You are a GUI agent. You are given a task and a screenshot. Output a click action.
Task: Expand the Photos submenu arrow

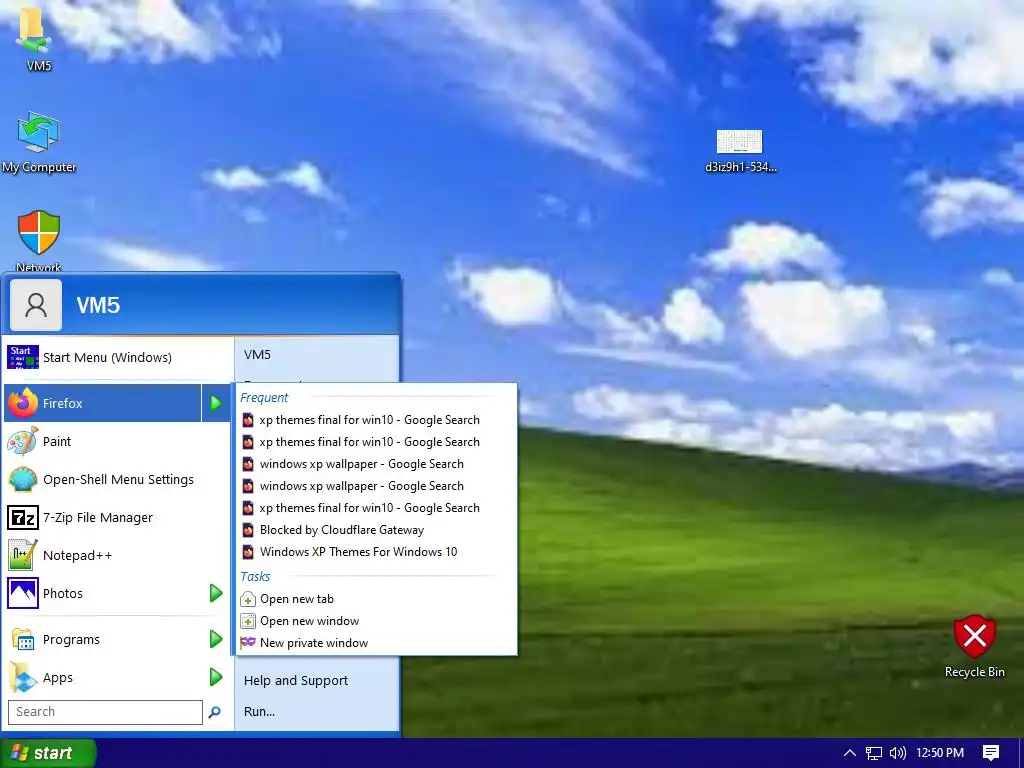coord(216,593)
